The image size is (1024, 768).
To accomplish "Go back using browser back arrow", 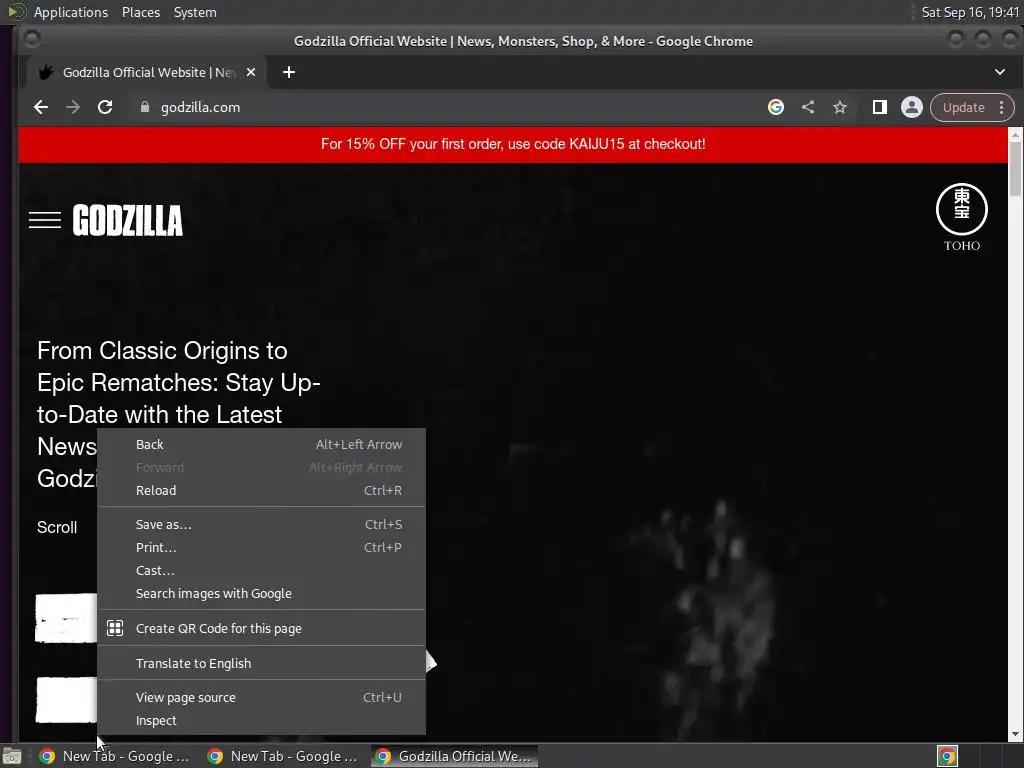I will click(40, 107).
